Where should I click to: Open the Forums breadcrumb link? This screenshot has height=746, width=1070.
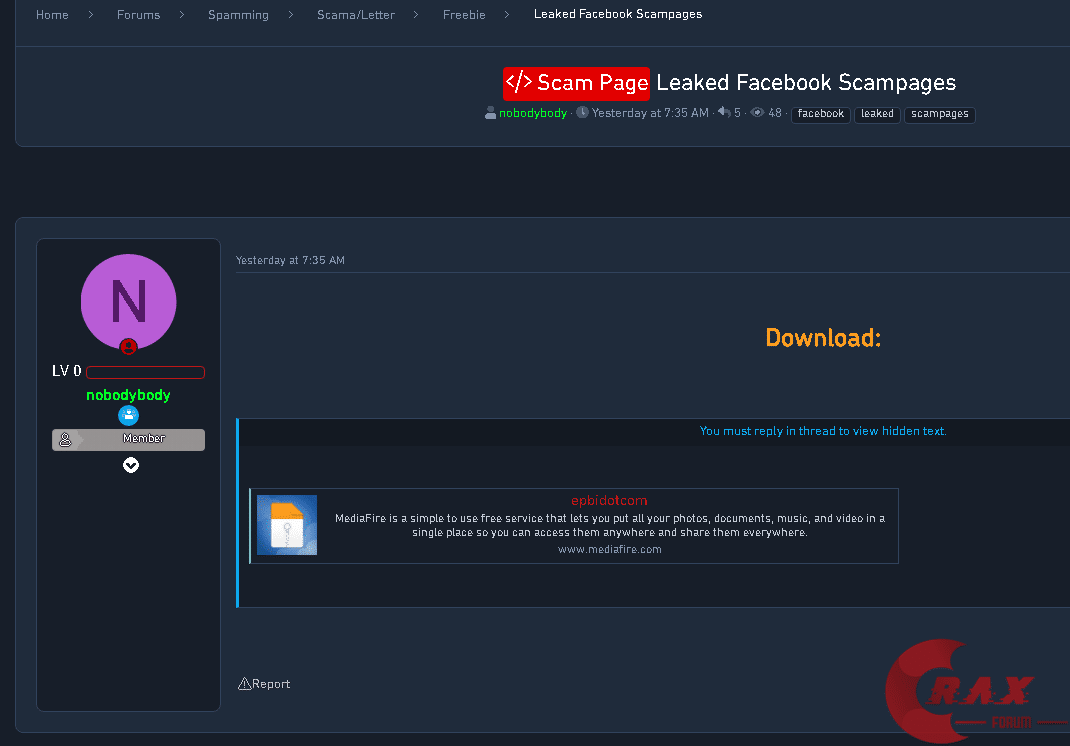tap(138, 14)
